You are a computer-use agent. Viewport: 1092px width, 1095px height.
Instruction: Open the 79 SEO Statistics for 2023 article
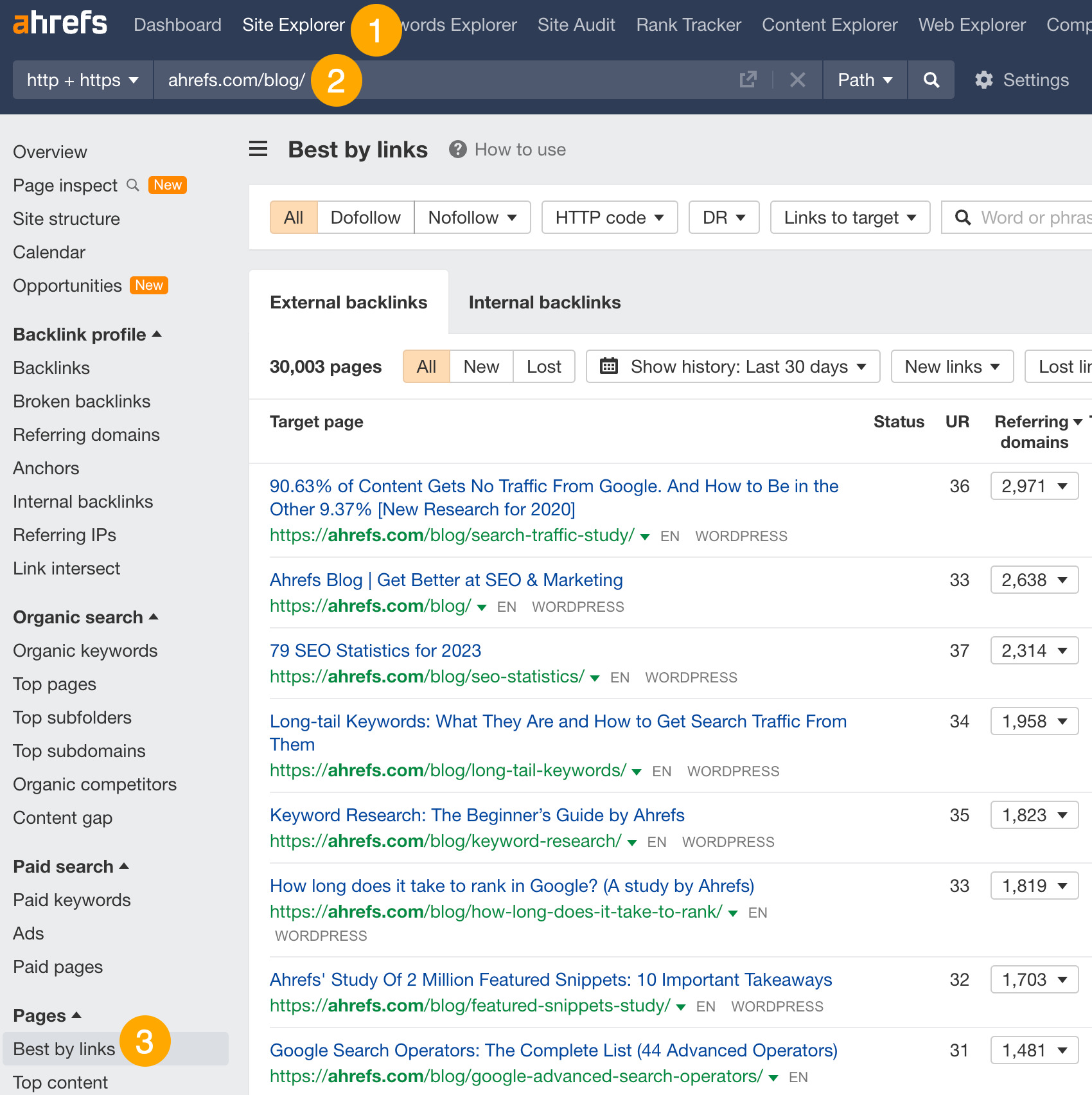[x=375, y=650]
